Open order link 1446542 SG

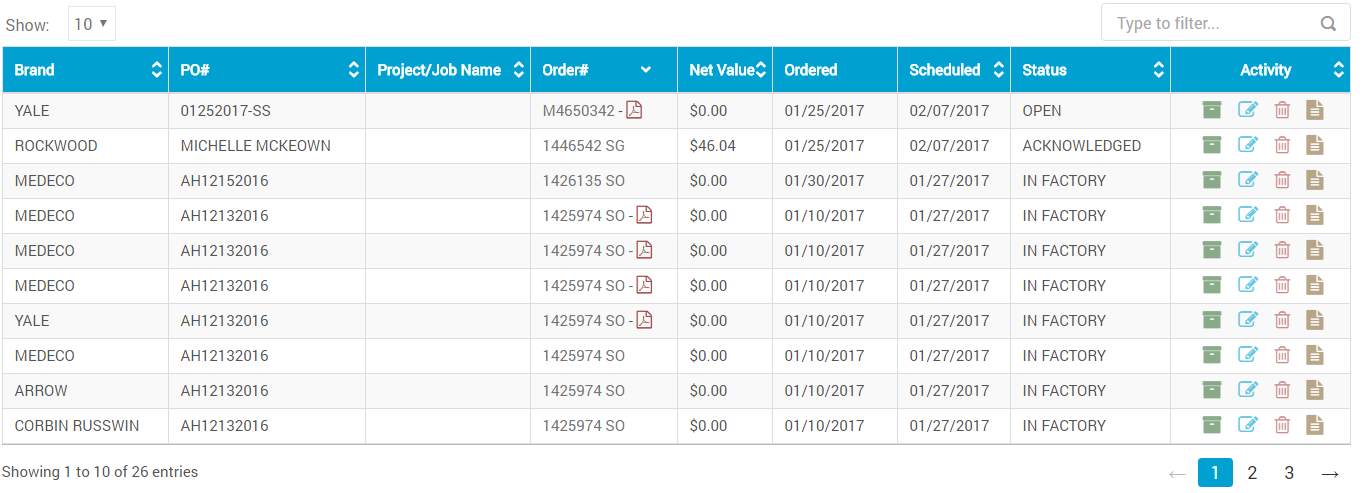point(583,146)
